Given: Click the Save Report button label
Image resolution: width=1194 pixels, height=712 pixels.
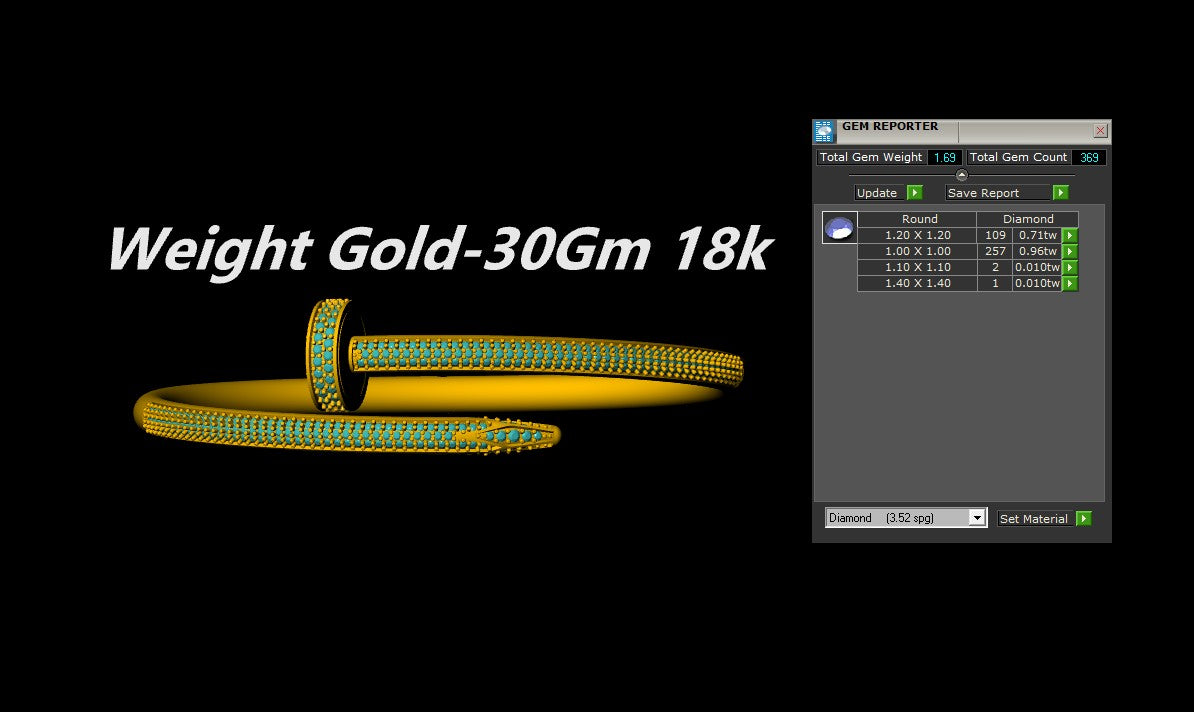Looking at the screenshot, I should [x=984, y=193].
